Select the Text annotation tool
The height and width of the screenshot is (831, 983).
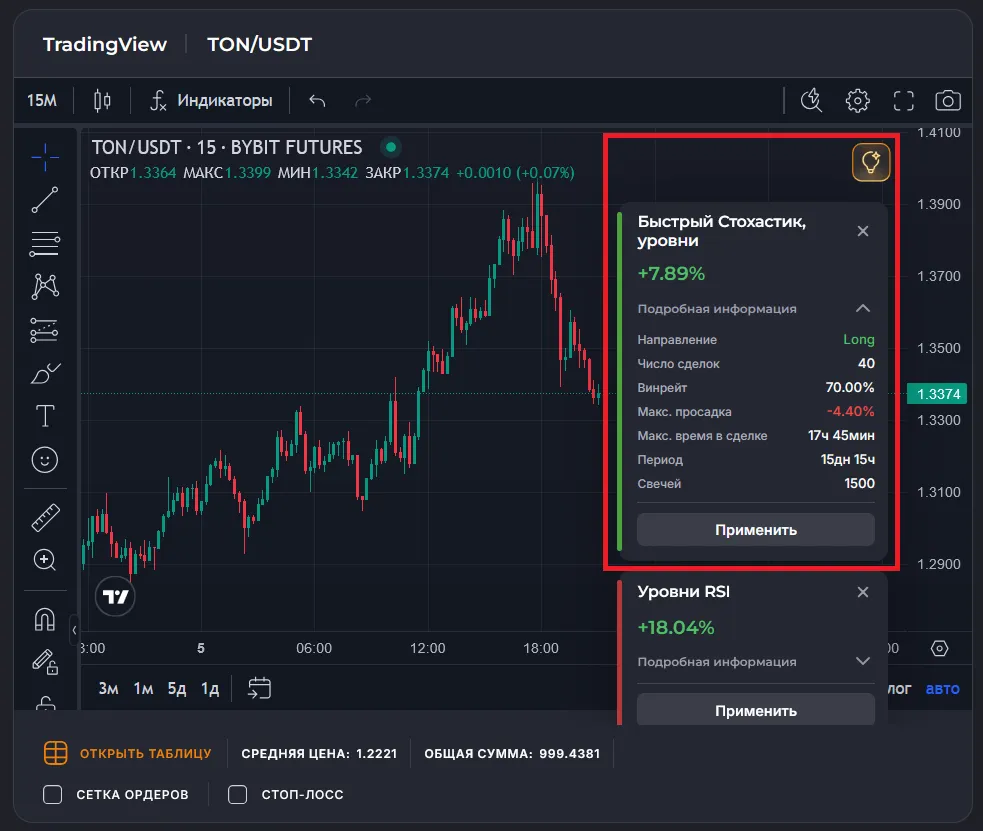tap(45, 416)
